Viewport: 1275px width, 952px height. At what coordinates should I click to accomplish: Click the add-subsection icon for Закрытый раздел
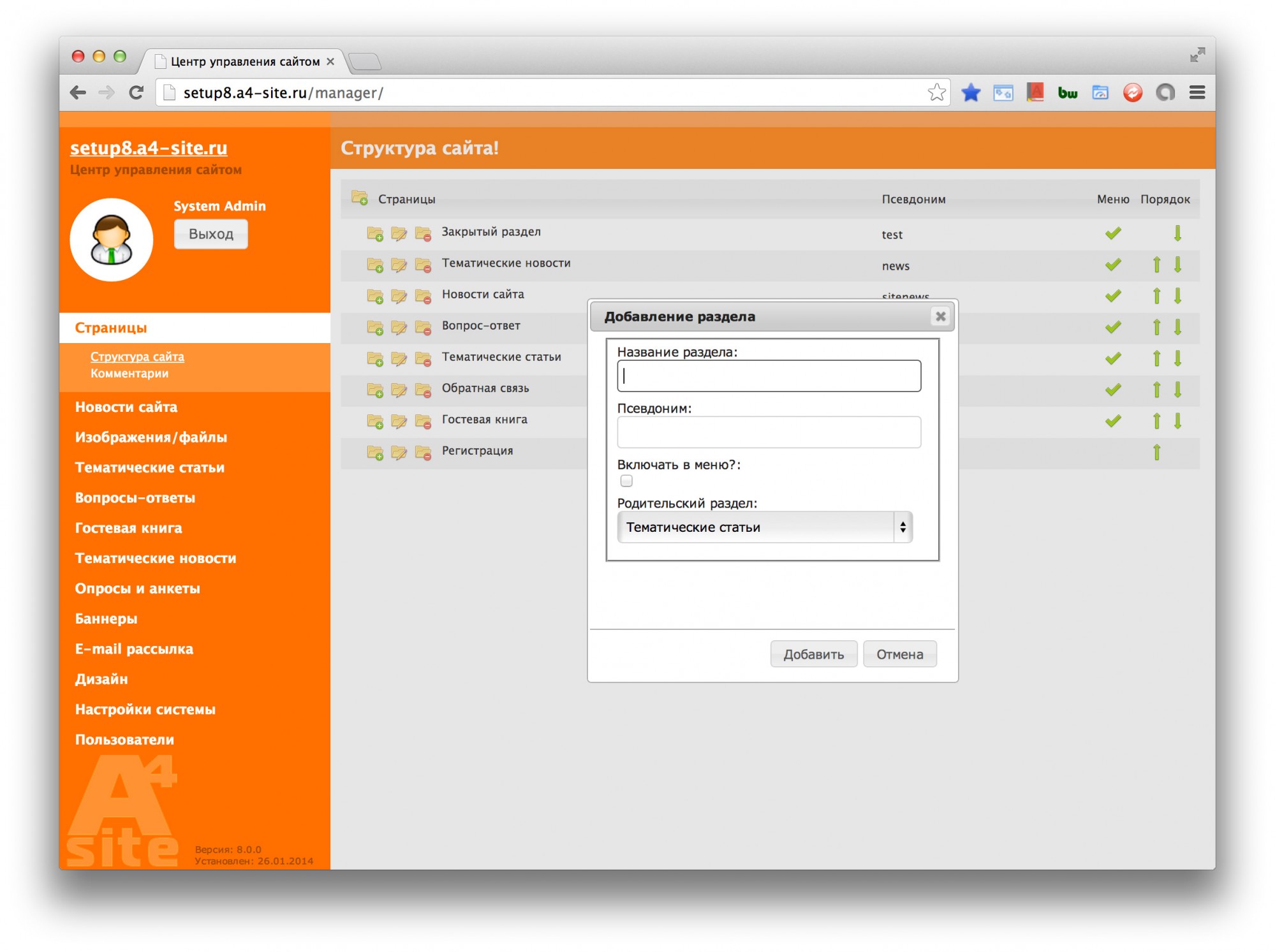coord(374,233)
